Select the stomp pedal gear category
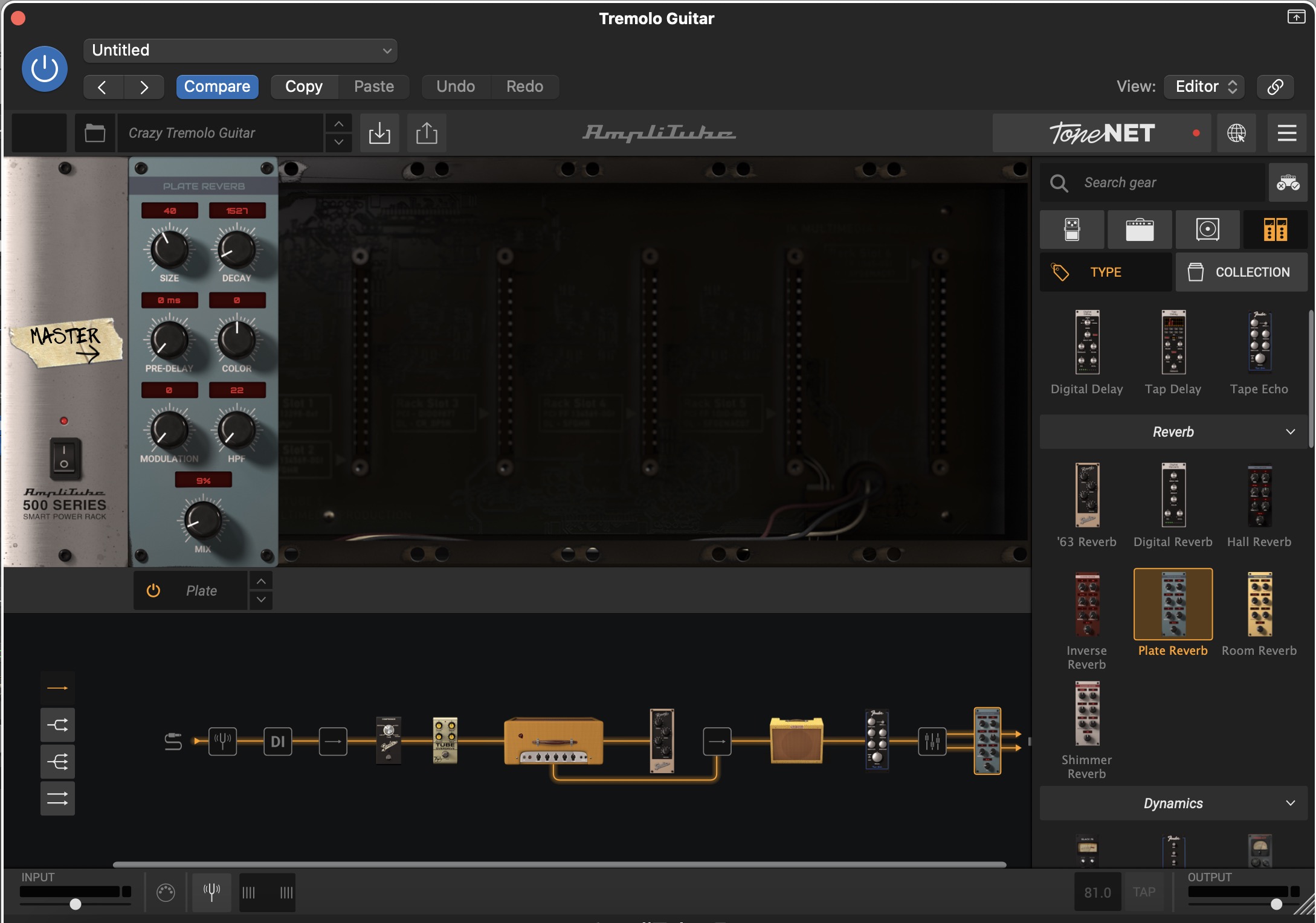Screen dimensions: 1316x923 pos(1072,230)
